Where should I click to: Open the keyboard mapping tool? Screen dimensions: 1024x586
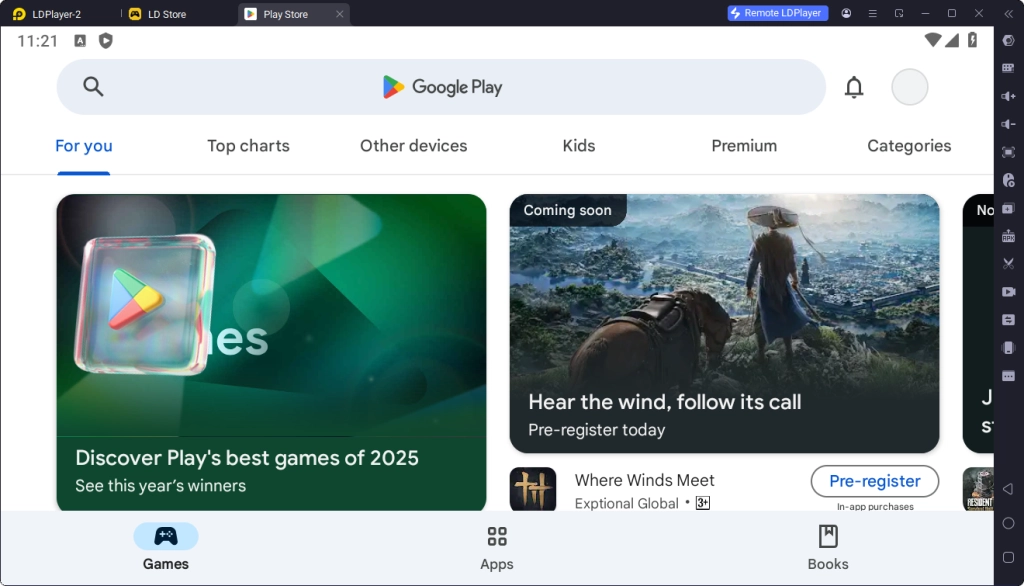click(1008, 68)
